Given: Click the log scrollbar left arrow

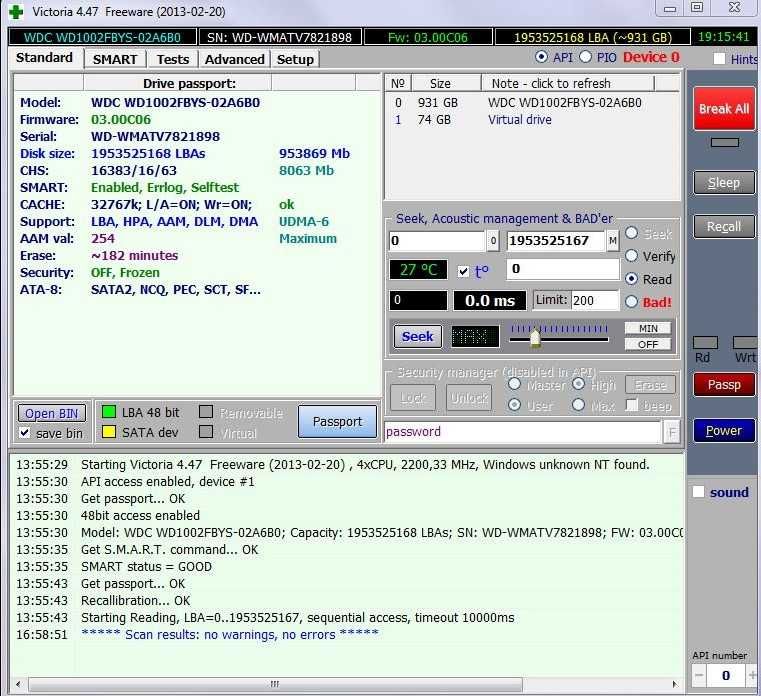Looking at the screenshot, I should 18,684.
